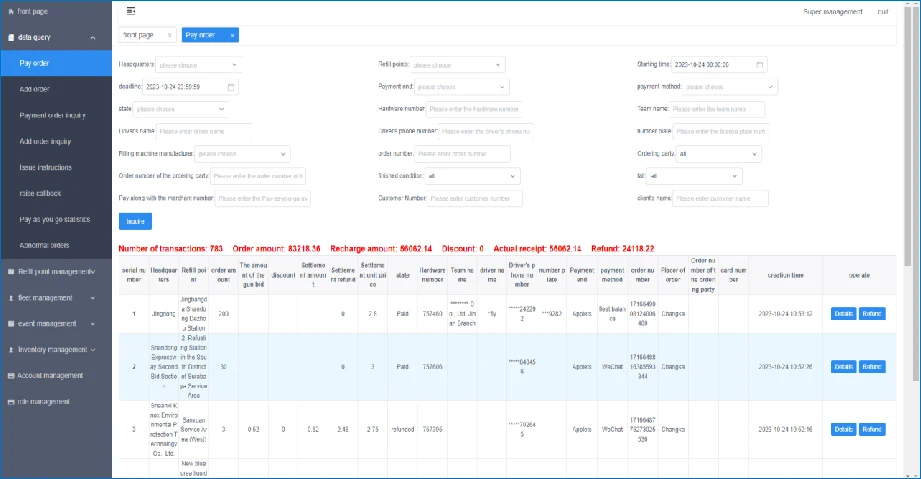Close the 'Pay order' tab
The height and width of the screenshot is (479, 921).
point(232,35)
